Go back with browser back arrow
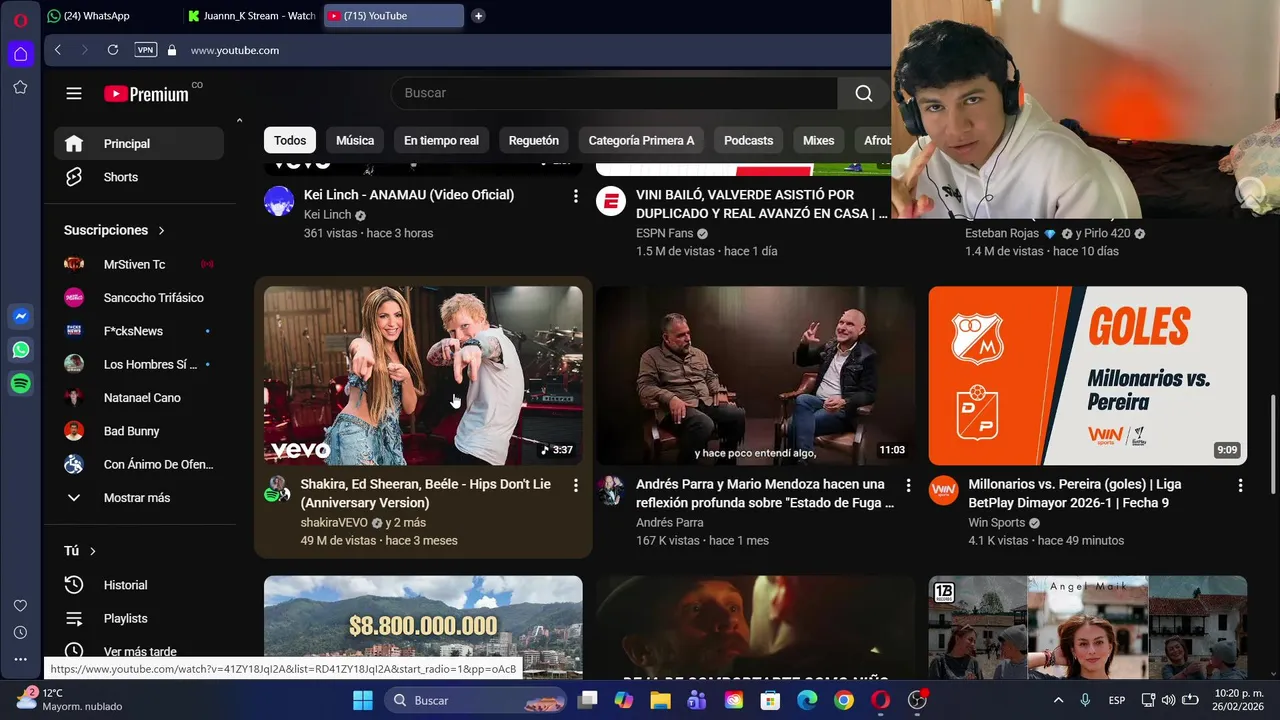 (x=58, y=50)
